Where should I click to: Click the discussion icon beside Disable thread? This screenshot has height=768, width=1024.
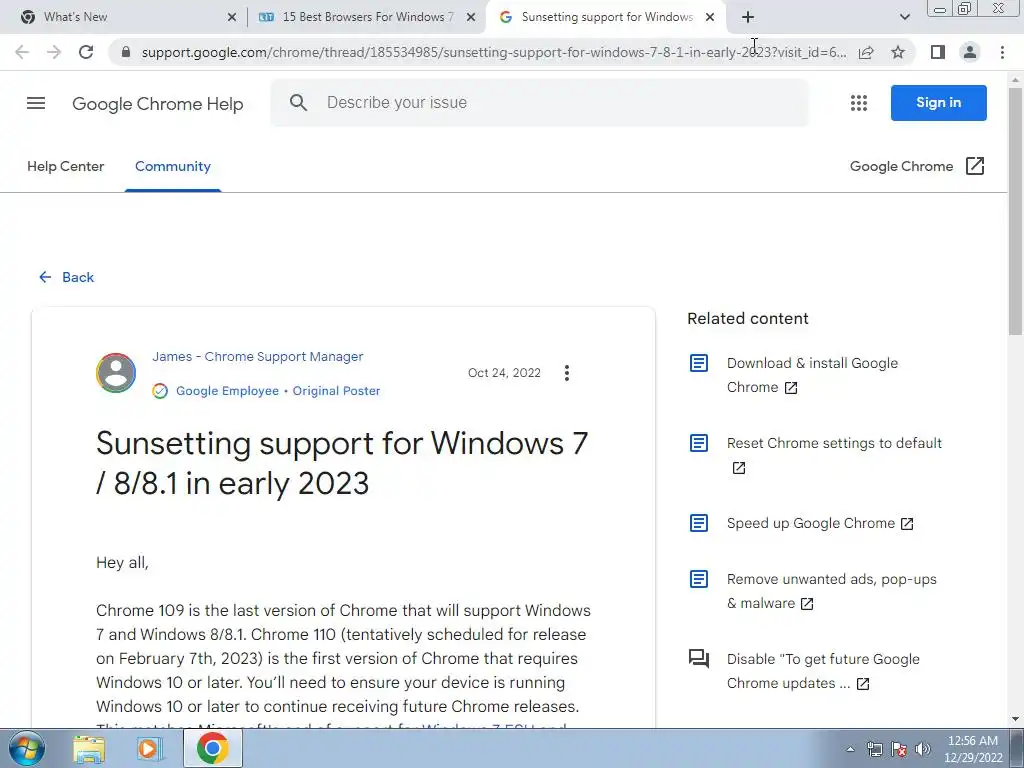[699, 658]
